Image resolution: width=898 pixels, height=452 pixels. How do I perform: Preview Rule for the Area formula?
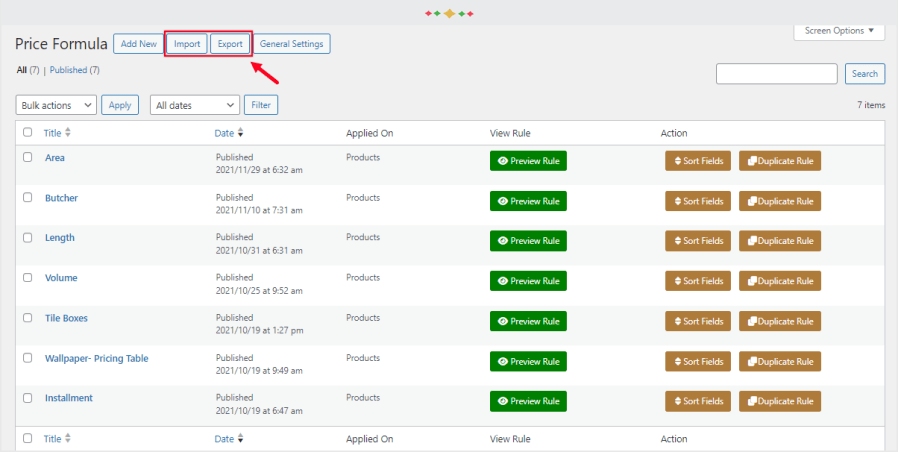[x=528, y=161]
